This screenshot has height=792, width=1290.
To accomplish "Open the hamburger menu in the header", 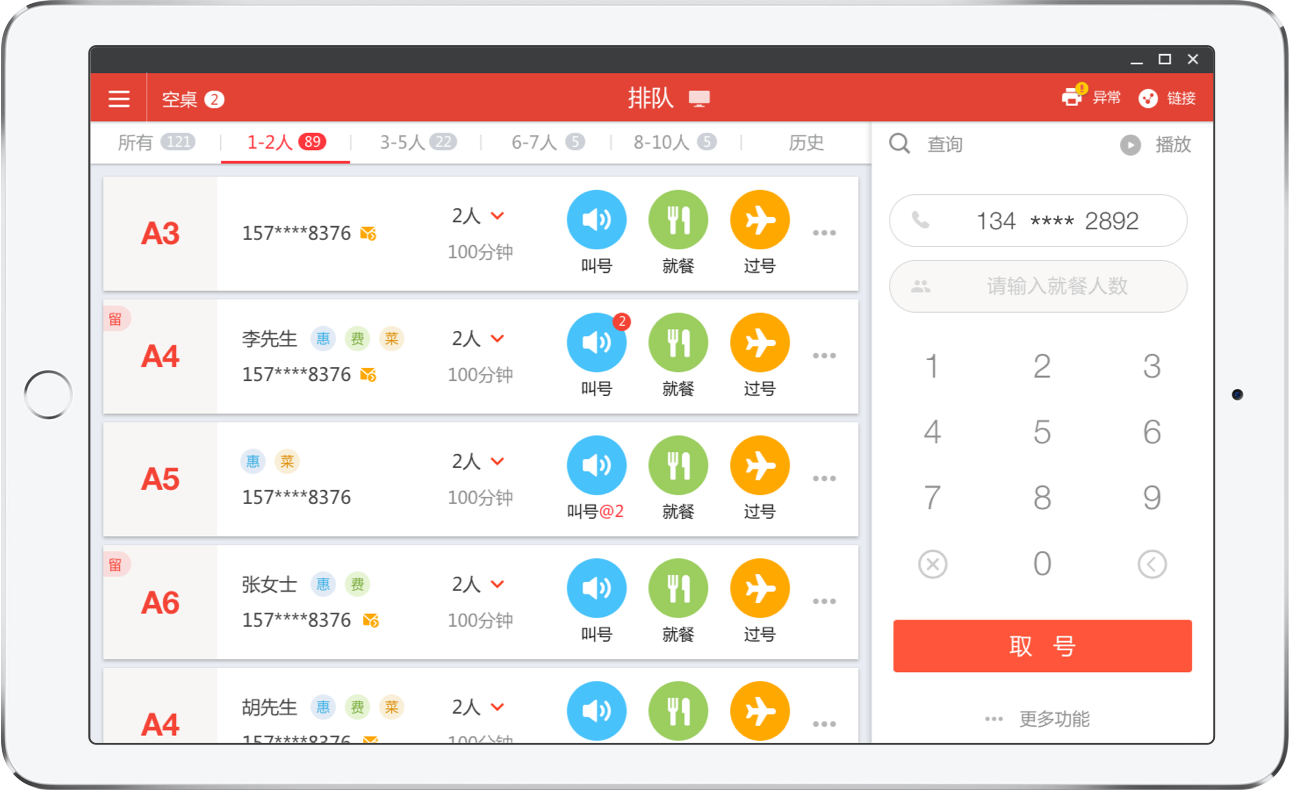I will [x=119, y=98].
